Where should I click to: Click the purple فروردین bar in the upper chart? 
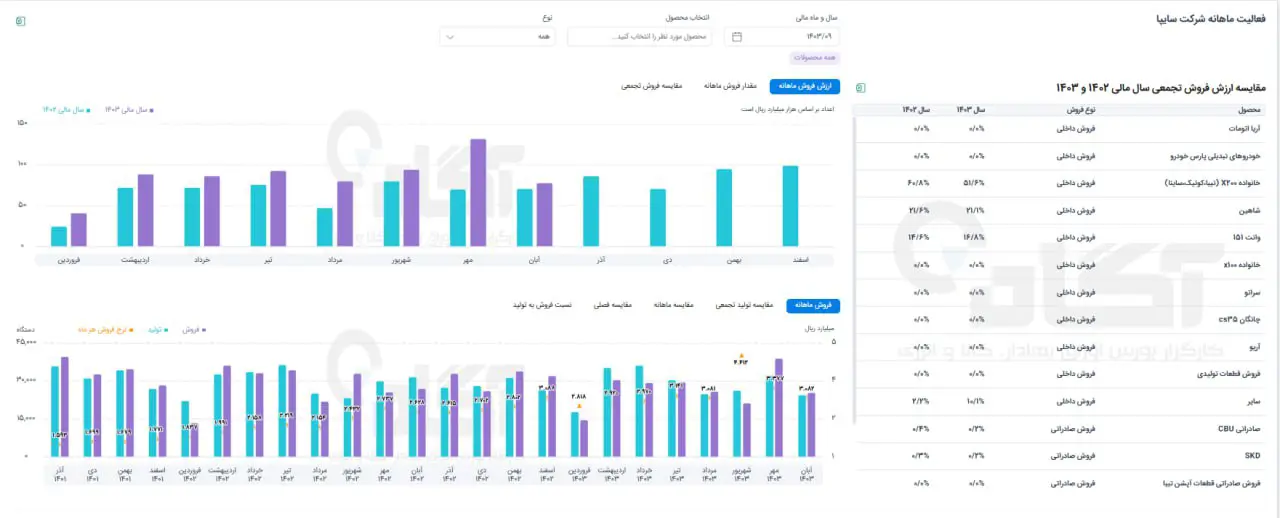pos(78,230)
